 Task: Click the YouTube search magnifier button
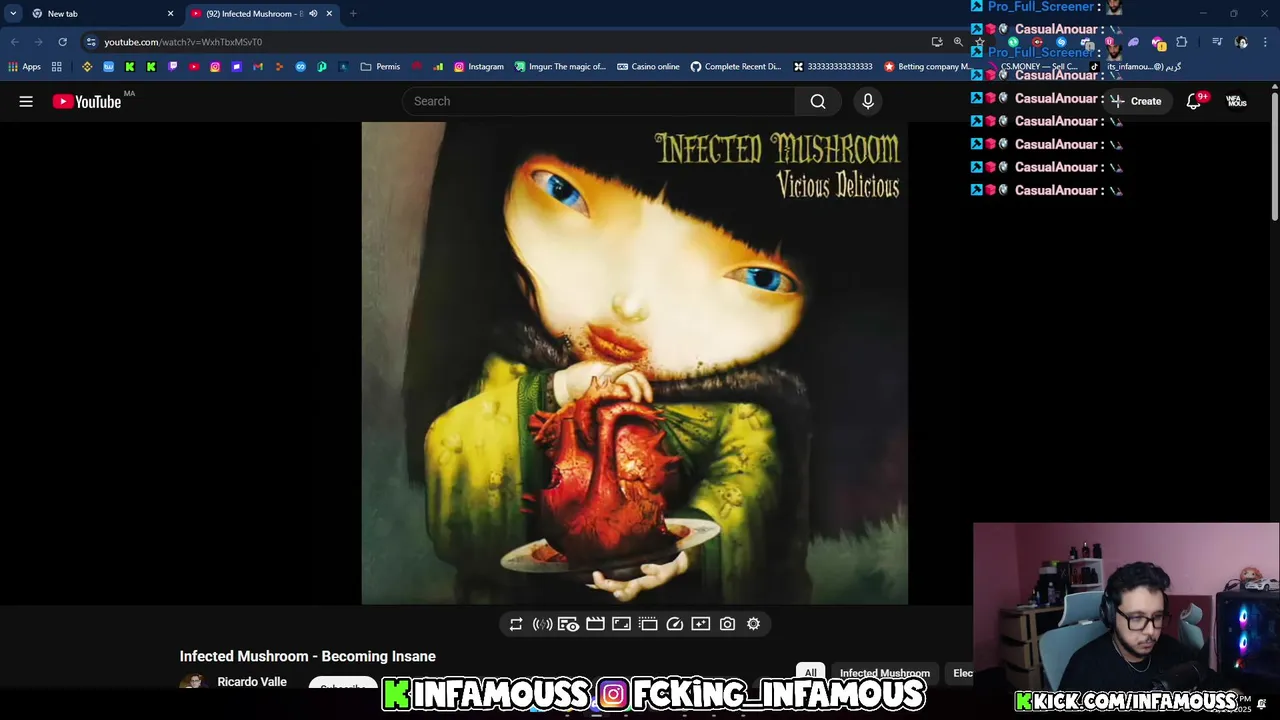tap(818, 101)
